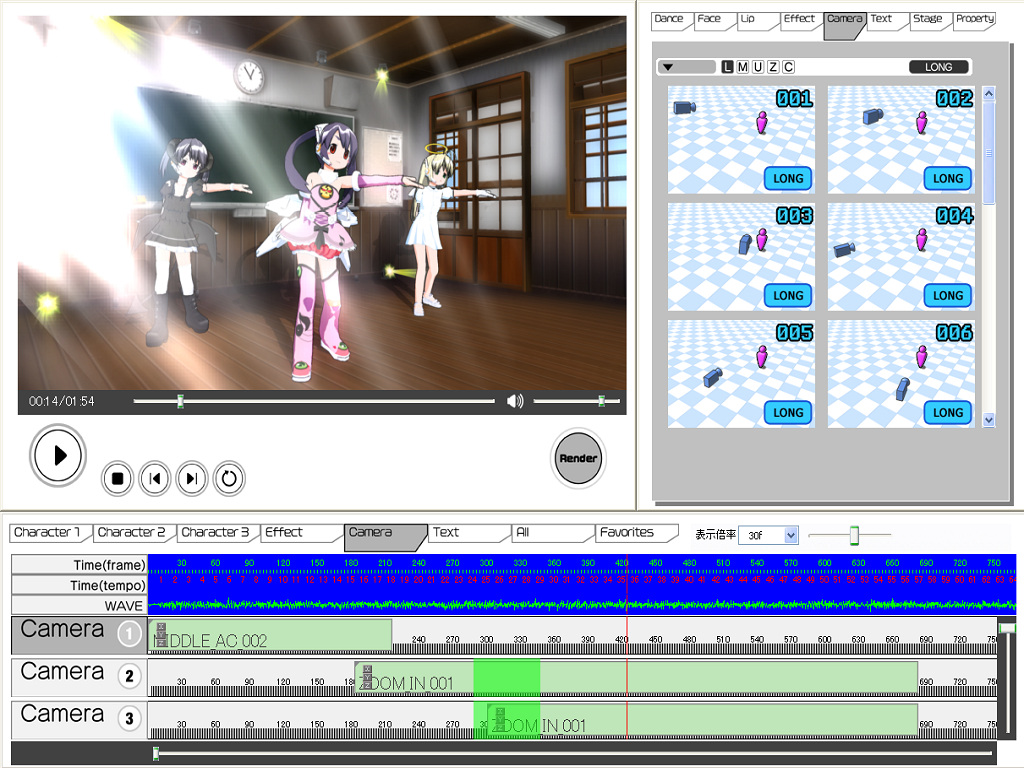Toggle the M camera filter

tap(742, 67)
